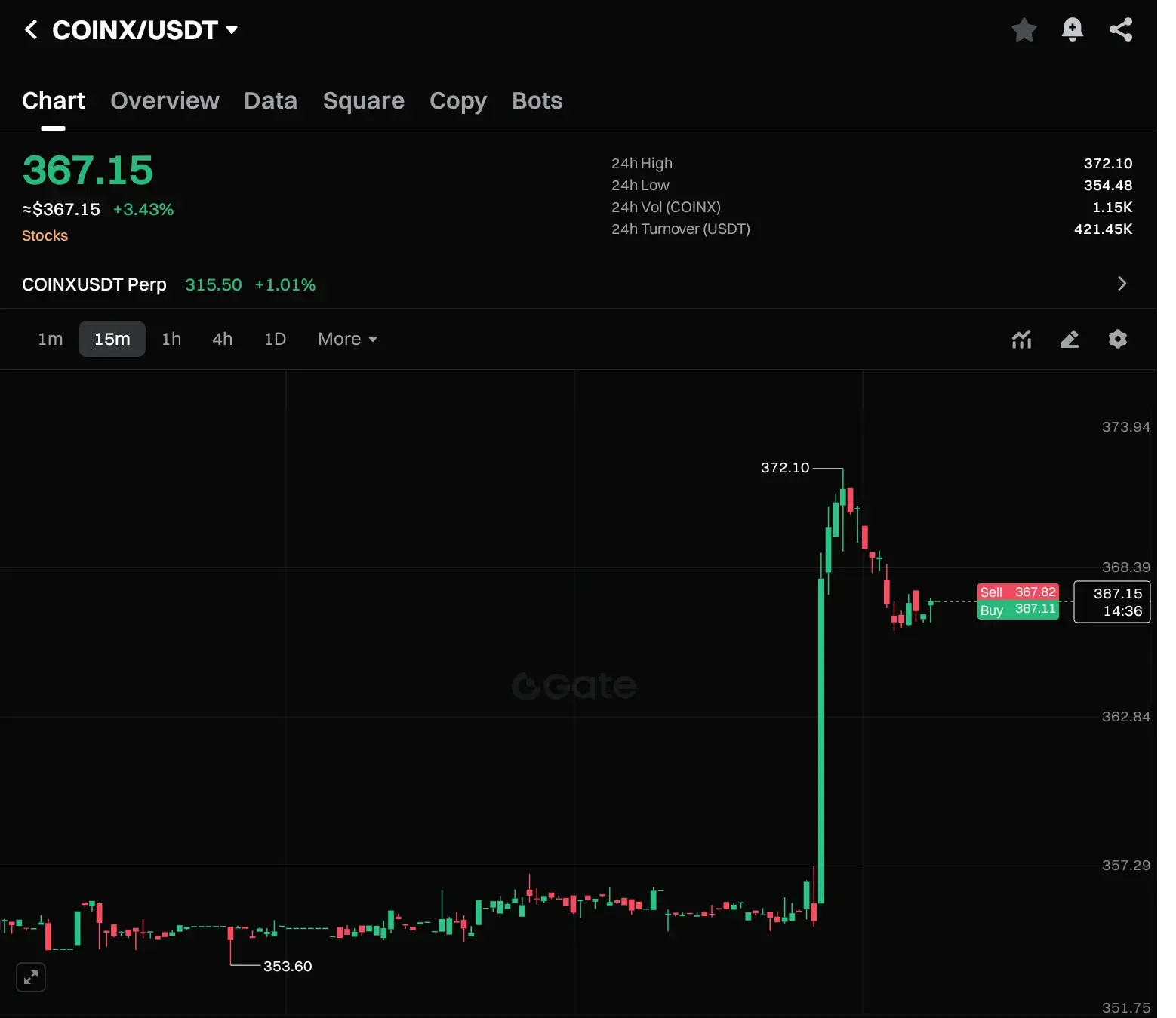Add COINX/USDT to favorites with the star
The width and height of the screenshot is (1176, 1018).
[x=1024, y=30]
